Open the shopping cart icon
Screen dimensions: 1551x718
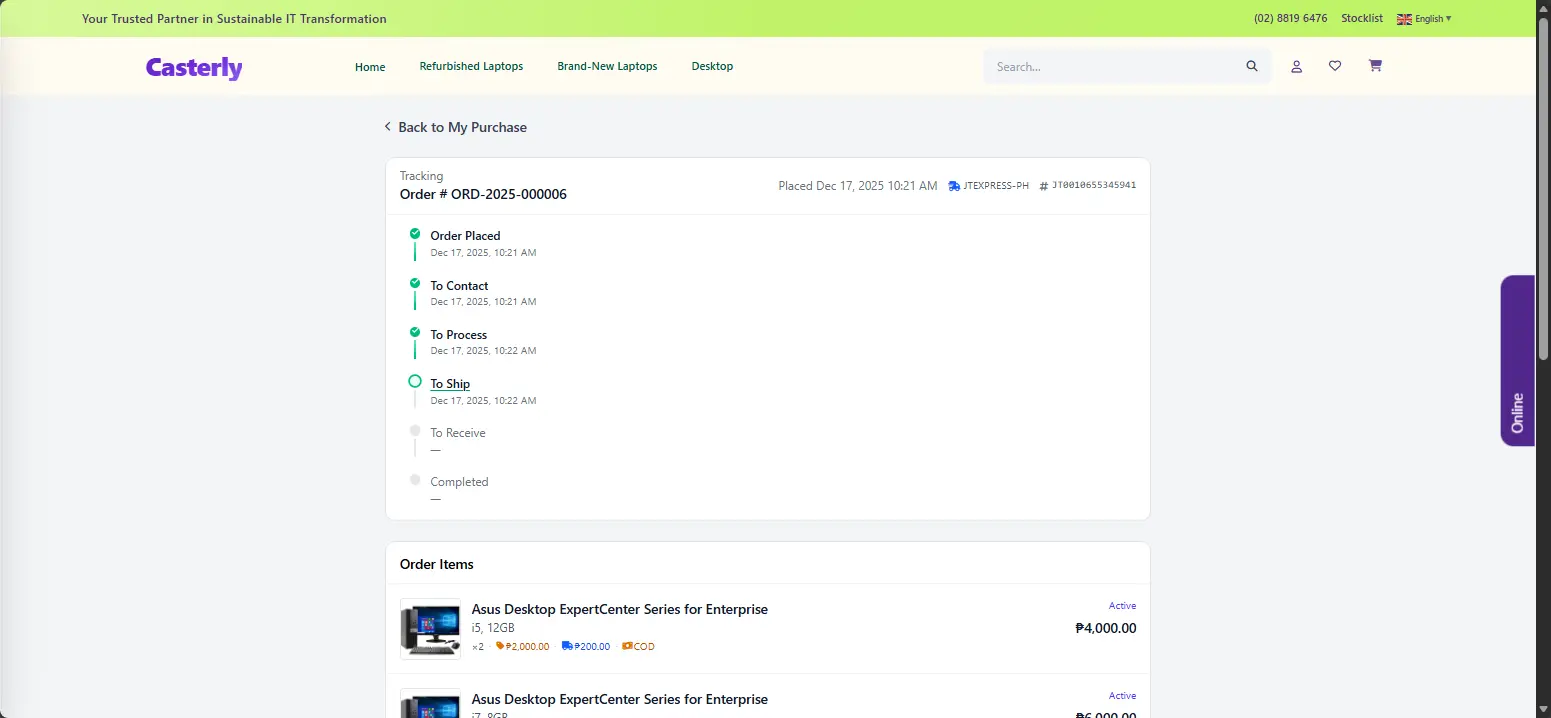tap(1375, 66)
